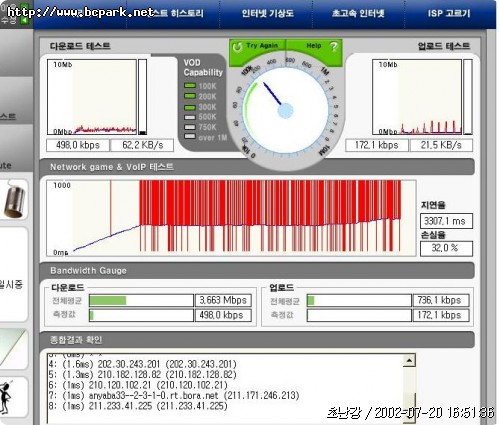Click the traceroute hop 6 line 210.120.102.21
500x425 pixels.
[138, 385]
